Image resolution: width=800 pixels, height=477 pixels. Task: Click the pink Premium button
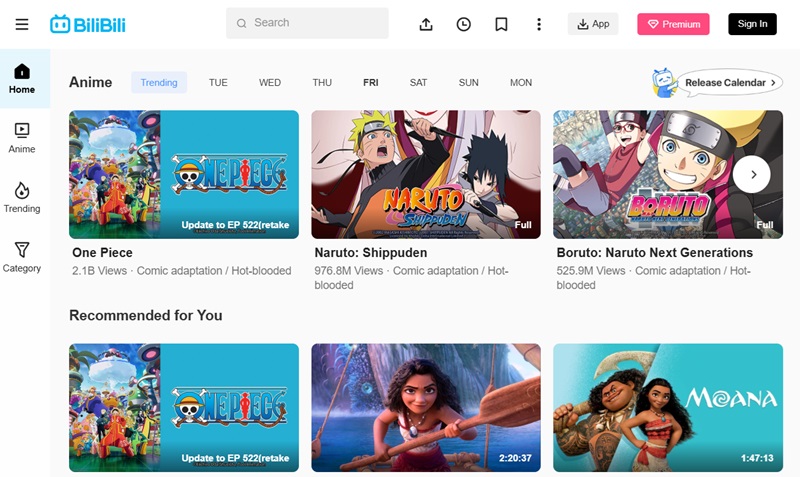(673, 24)
